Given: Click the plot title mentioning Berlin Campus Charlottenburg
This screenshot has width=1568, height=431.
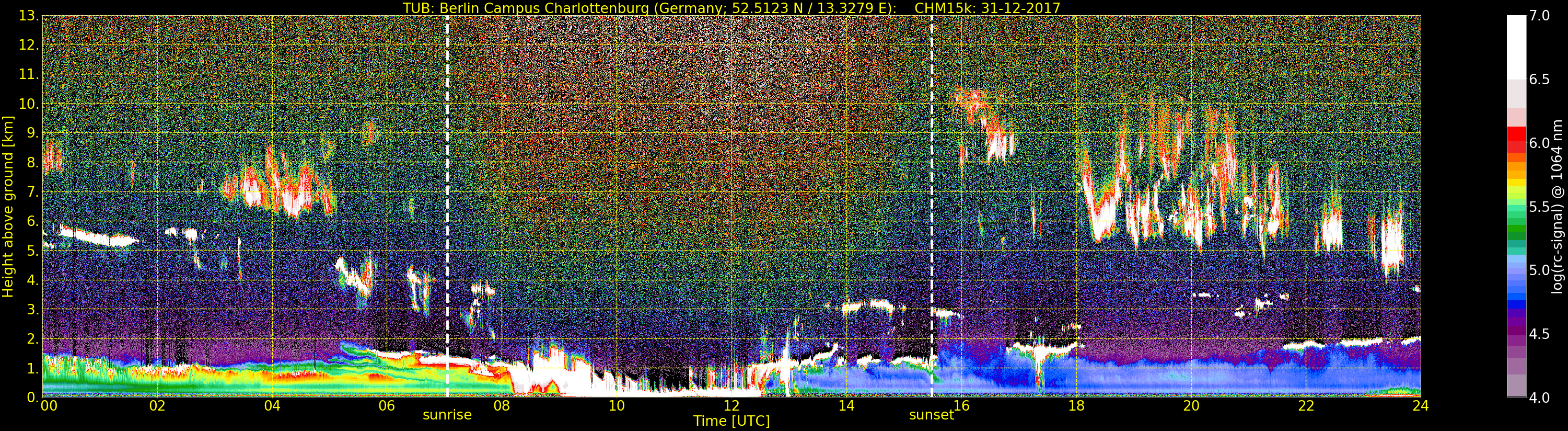Looking at the screenshot, I should point(731,8).
